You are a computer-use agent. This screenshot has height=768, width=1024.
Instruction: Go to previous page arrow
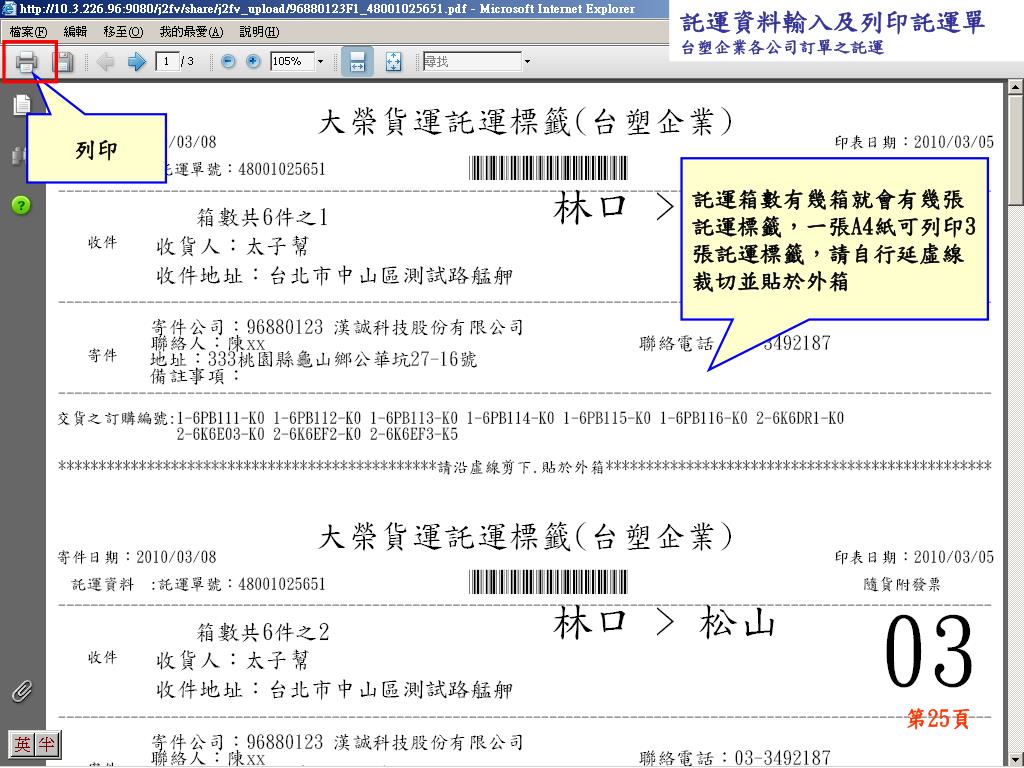pyautogui.click(x=105, y=62)
